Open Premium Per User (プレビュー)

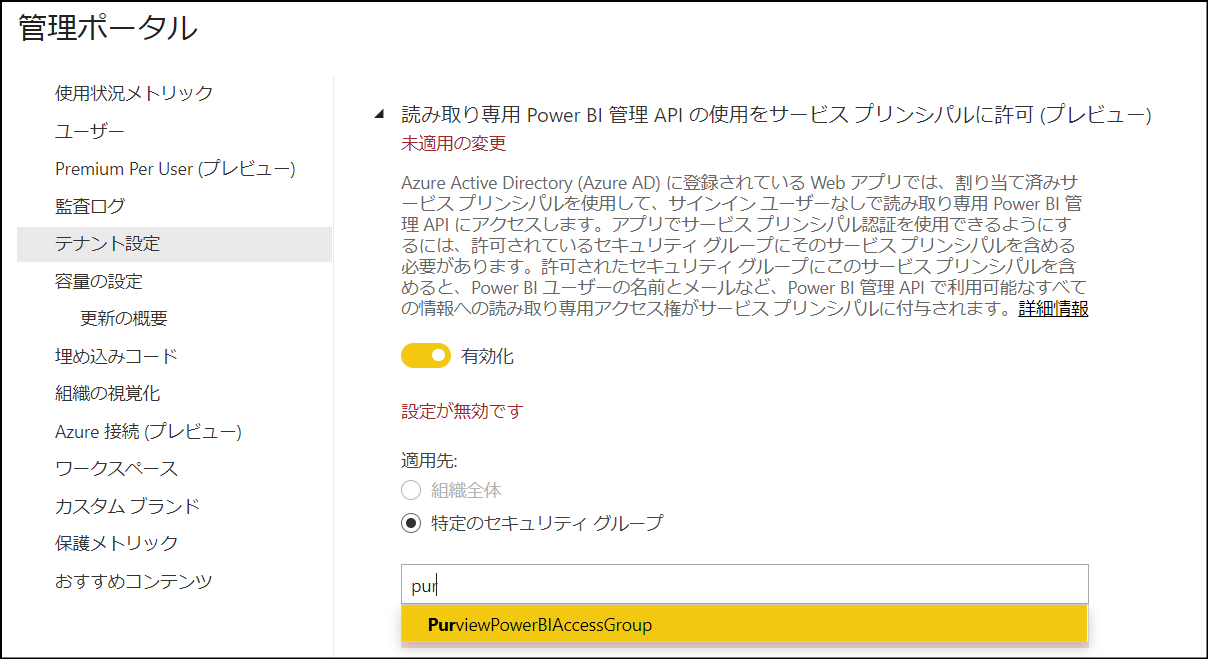(175, 168)
